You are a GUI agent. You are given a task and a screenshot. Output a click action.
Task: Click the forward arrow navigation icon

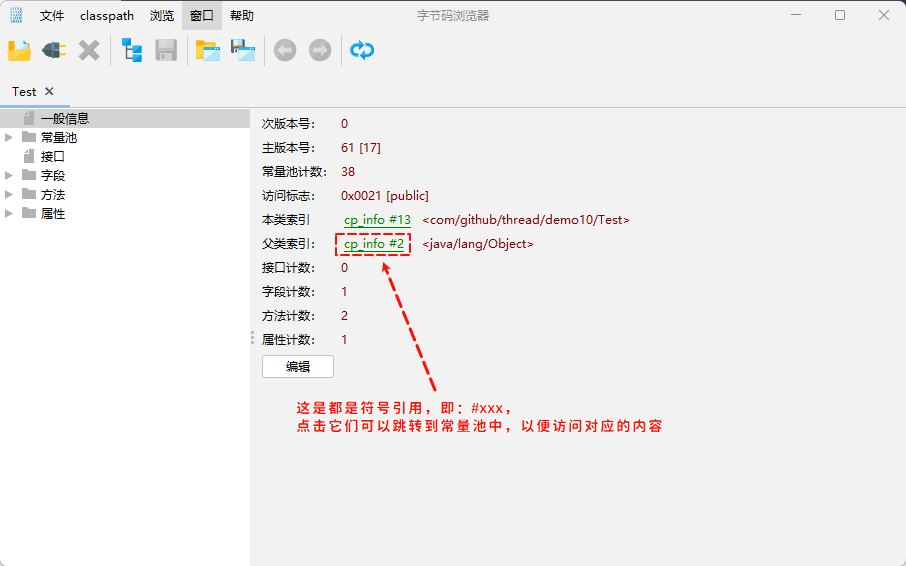pyautogui.click(x=320, y=50)
